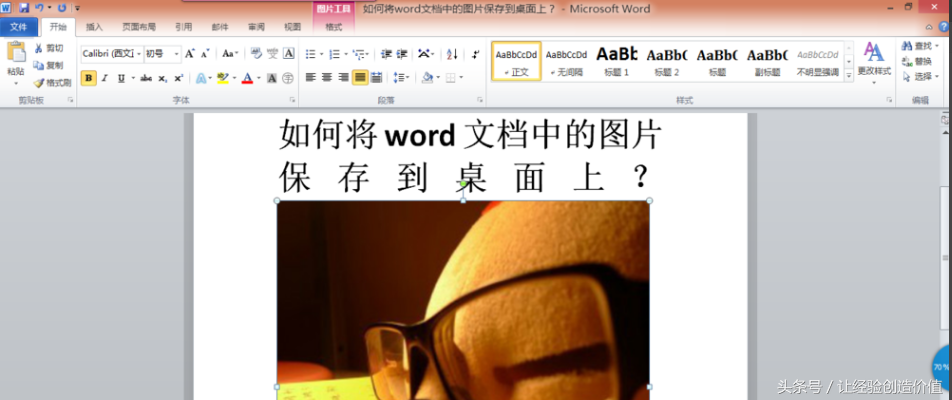952x400 pixels.
Task: Switch to the Page Layout (页面布局) tab
Action: pos(138,27)
